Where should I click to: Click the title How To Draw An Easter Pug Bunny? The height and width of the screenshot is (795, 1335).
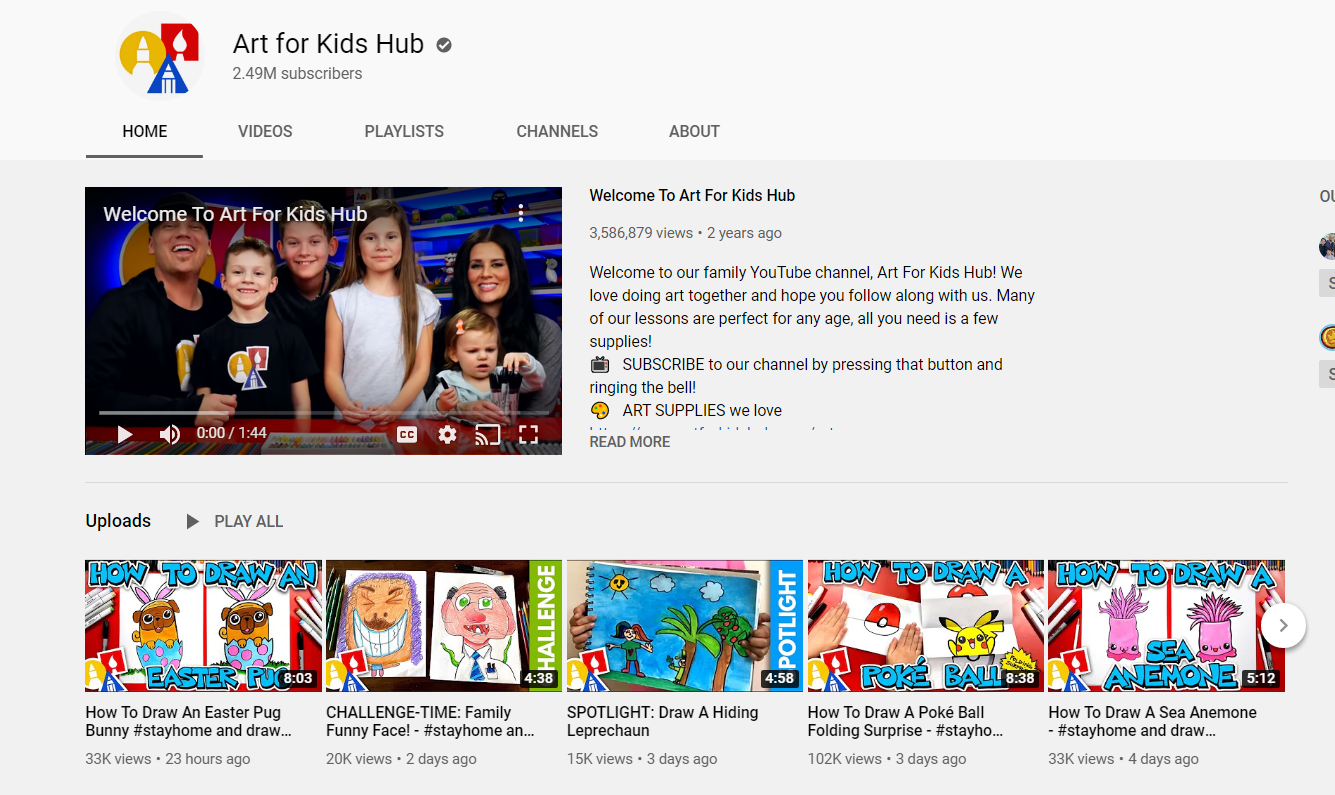[x=189, y=721]
